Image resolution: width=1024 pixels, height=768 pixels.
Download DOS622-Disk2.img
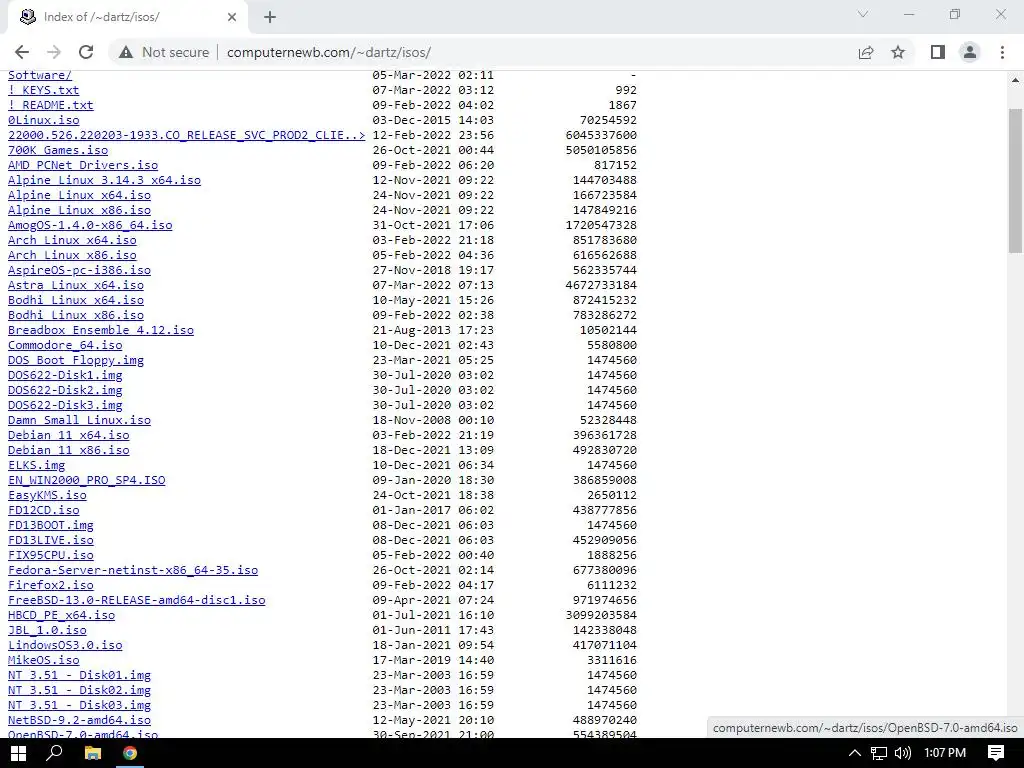(65, 391)
